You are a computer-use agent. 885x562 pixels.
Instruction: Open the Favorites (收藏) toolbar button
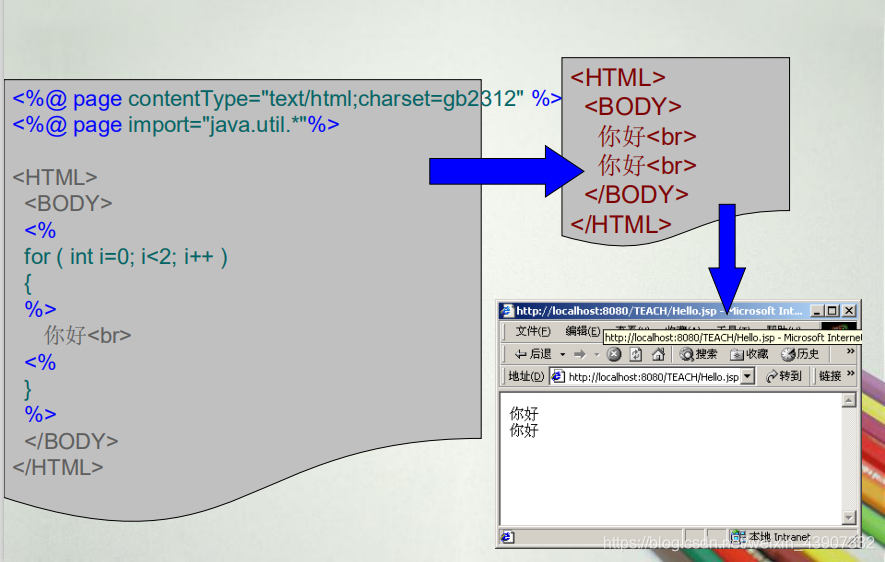click(749, 354)
